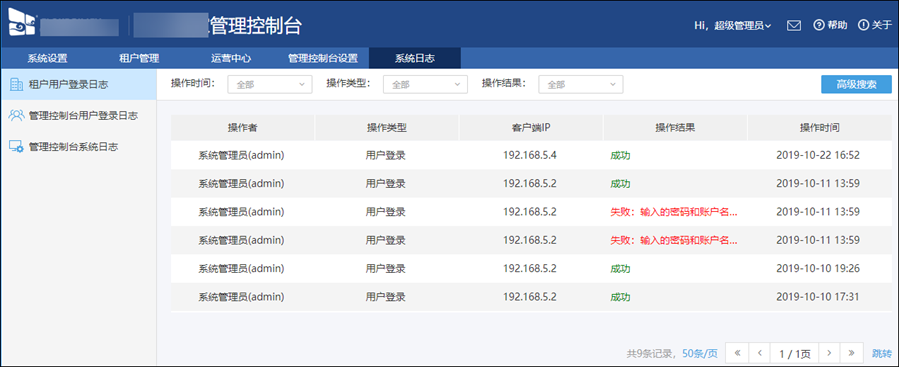The width and height of the screenshot is (900, 367).
Task: Click the 操作类型 column header
Action: (x=387, y=128)
